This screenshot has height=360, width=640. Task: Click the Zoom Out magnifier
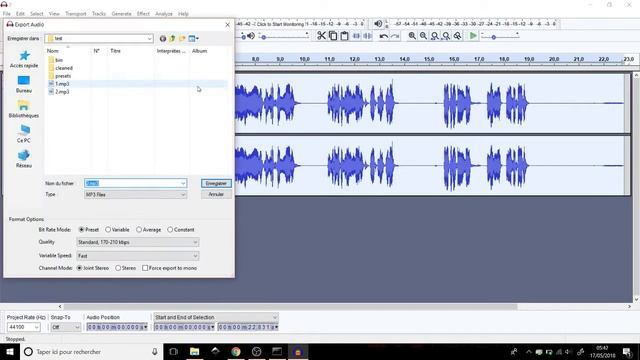pyautogui.click(x=423, y=36)
